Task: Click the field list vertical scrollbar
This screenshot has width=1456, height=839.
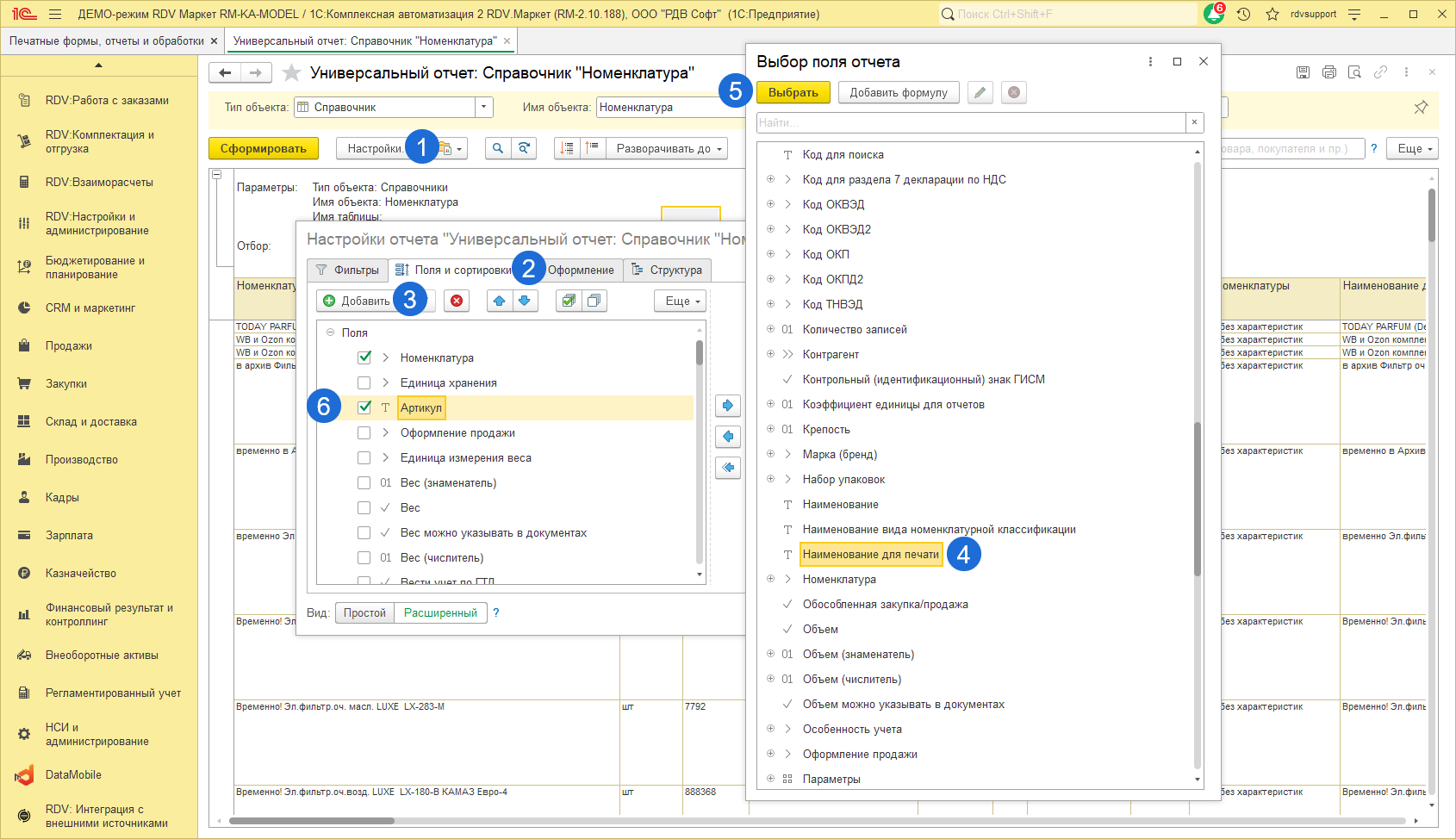Action: [x=1197, y=500]
